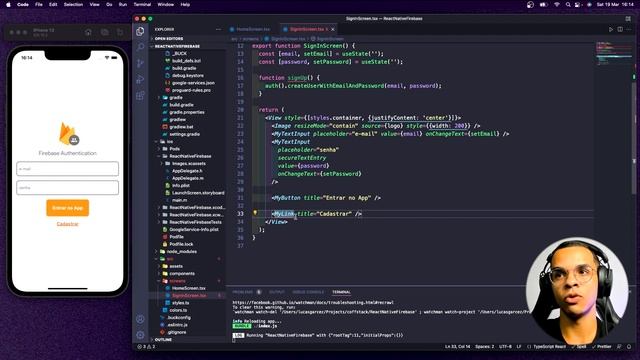
Task: Click the editor minimap preview
Action: [614, 53]
